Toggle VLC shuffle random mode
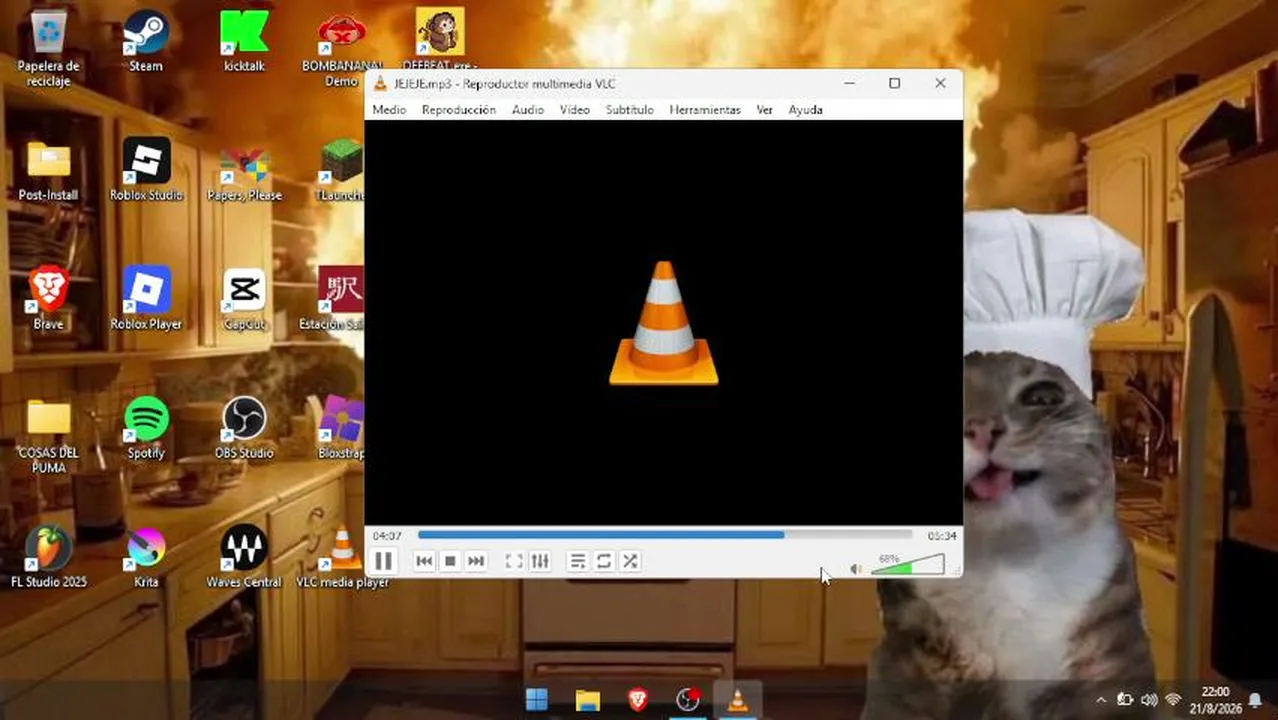Screen dimensions: 1278x720 pos(630,561)
